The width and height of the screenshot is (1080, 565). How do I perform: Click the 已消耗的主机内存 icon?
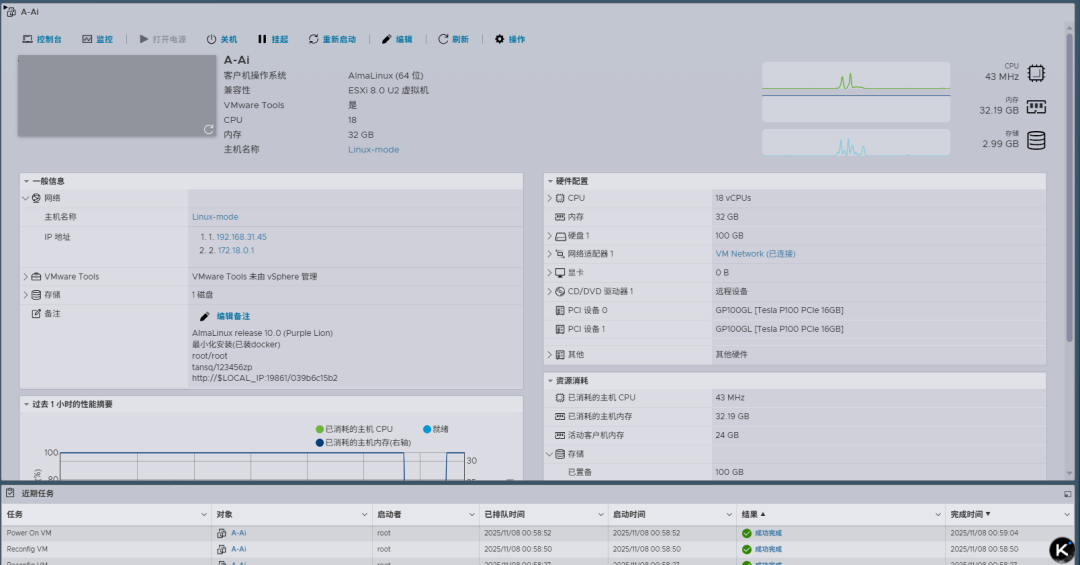click(x=560, y=417)
